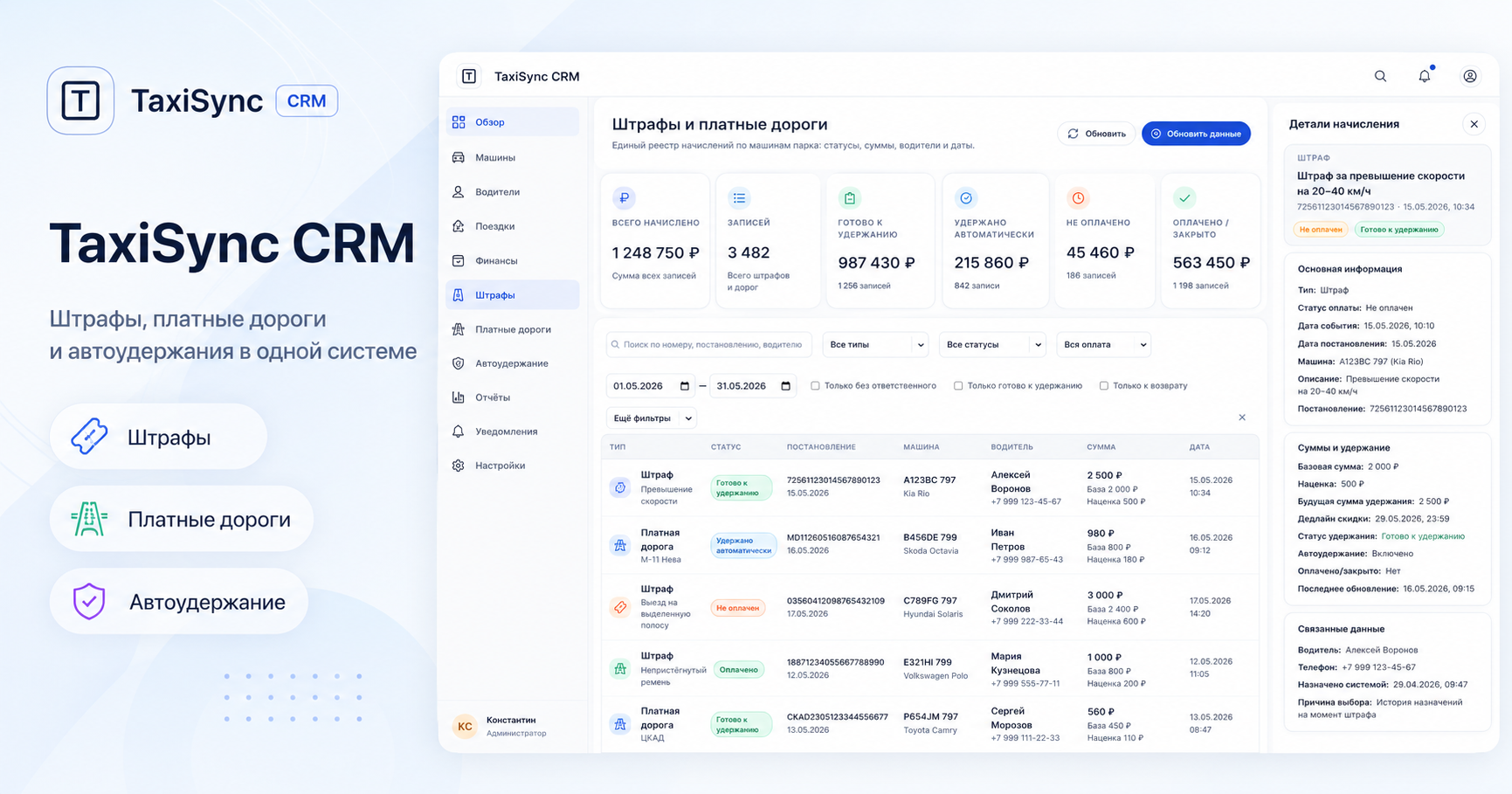Click the Автоудержание shield icon on promo
This screenshot has width=1512, height=794.
point(89,601)
